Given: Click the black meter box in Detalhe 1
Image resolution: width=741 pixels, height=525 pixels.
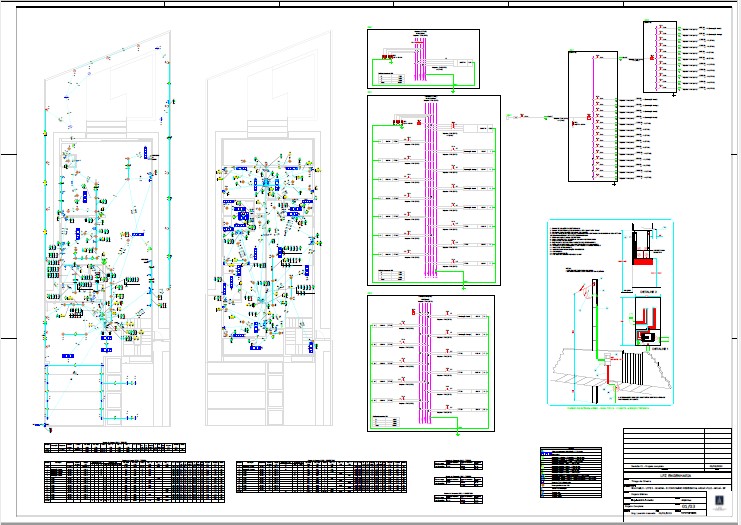Looking at the screenshot, I should pos(647,337).
